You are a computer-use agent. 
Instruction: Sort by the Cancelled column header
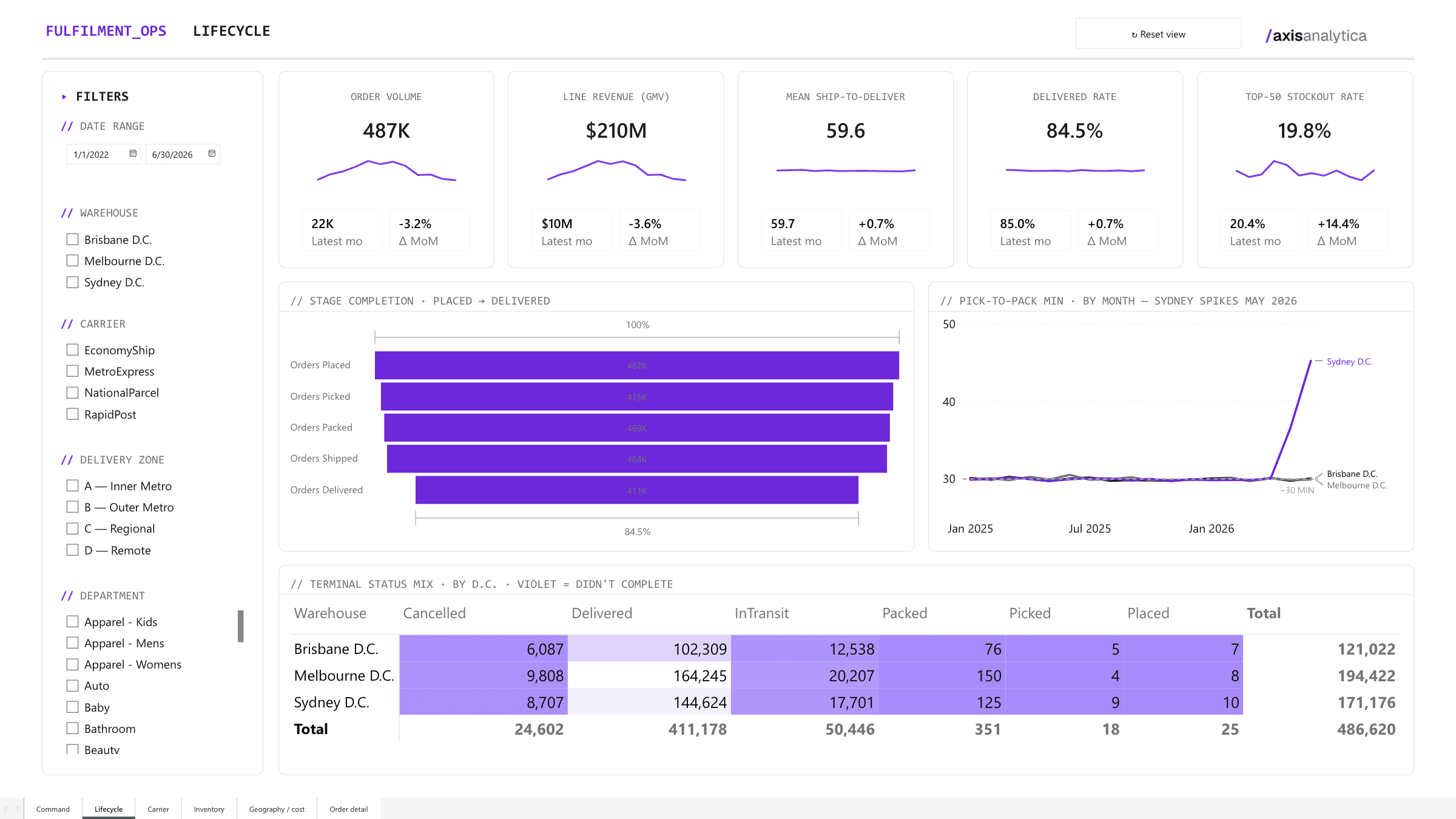(x=434, y=613)
